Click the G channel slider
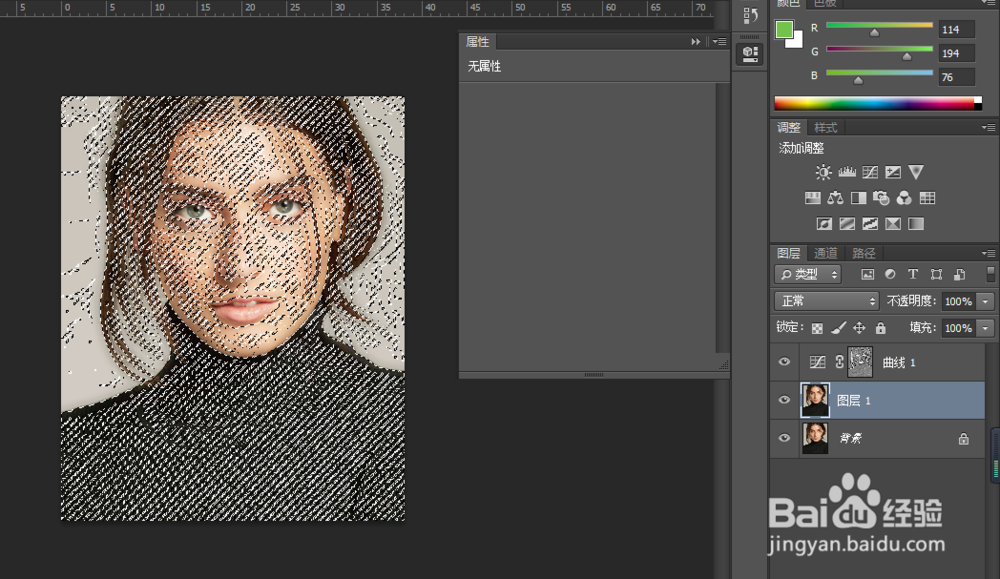The width and height of the screenshot is (1000, 579). tap(879, 50)
